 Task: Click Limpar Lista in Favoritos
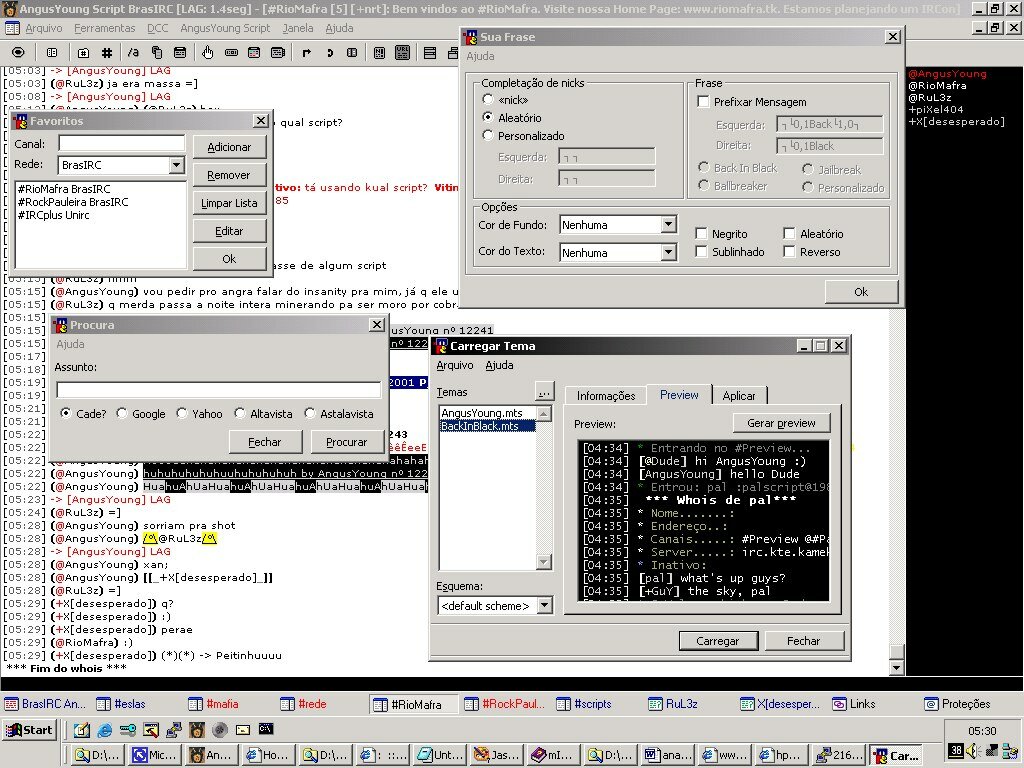point(229,203)
